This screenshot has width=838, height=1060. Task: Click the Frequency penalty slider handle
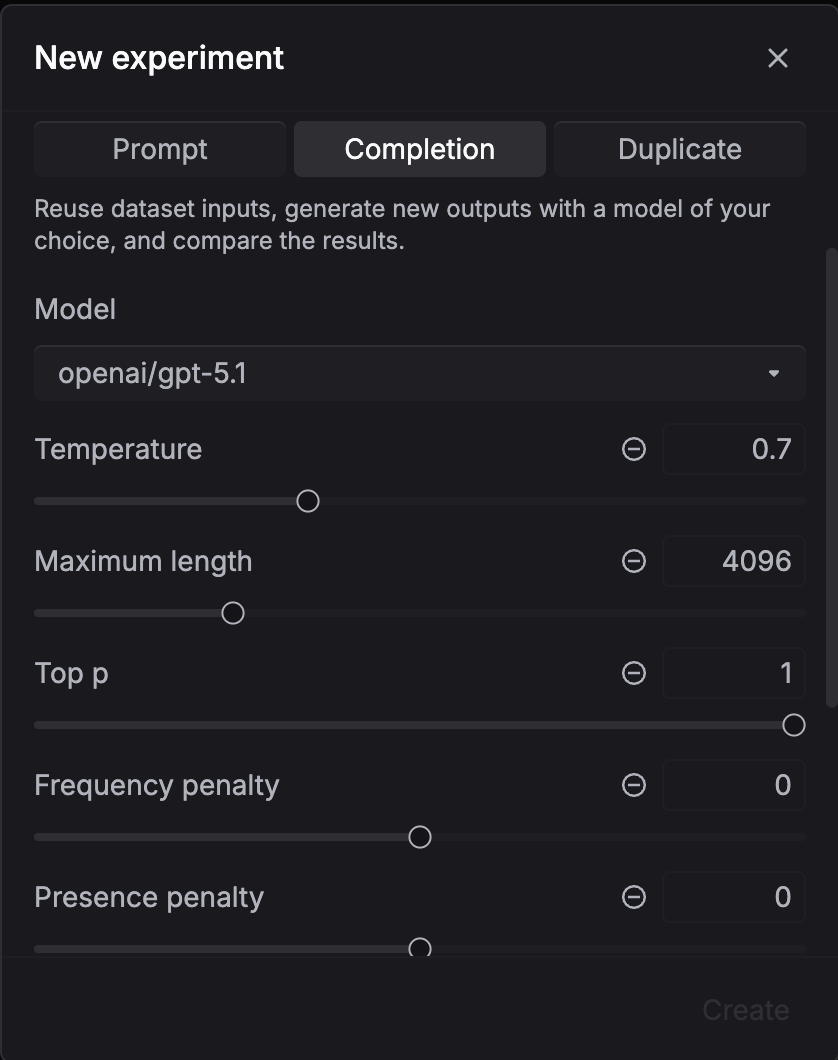click(421, 837)
